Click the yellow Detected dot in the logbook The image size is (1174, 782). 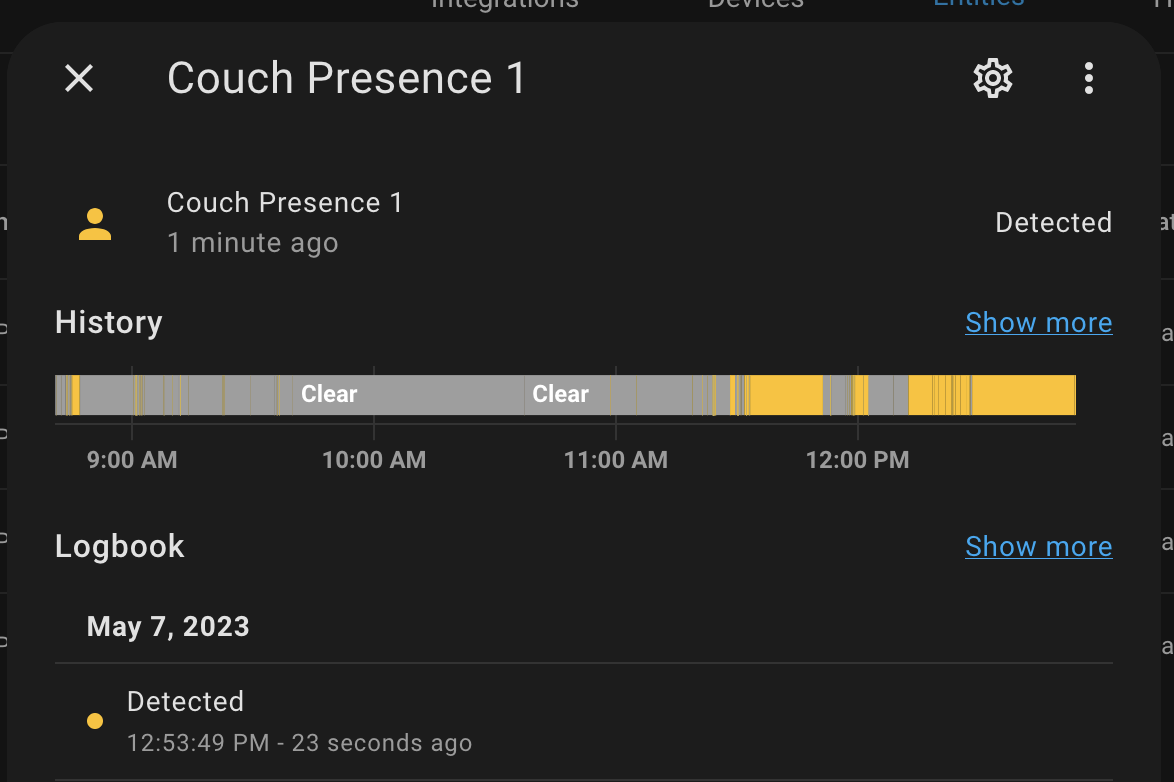[x=95, y=720]
